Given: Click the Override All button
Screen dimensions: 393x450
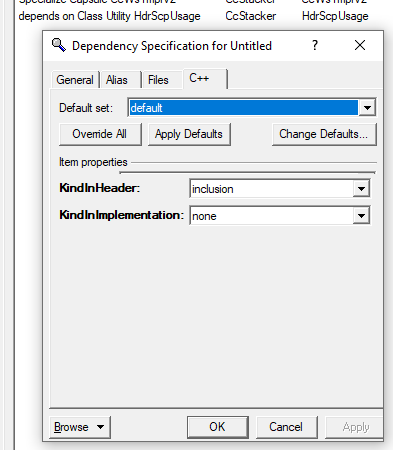Looking at the screenshot, I should click(x=100, y=134).
